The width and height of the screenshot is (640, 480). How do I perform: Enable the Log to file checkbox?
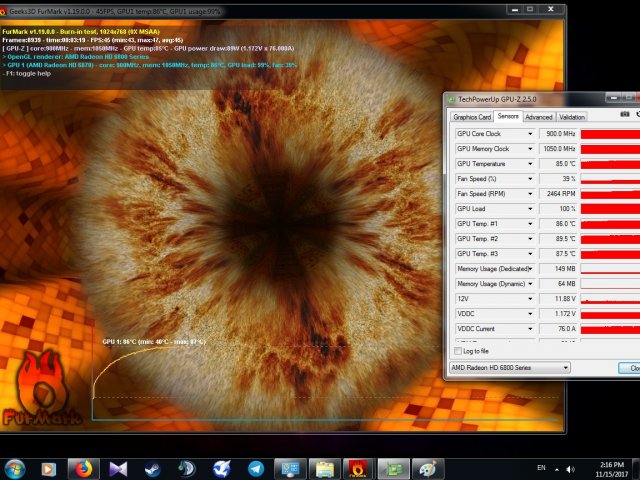point(458,352)
